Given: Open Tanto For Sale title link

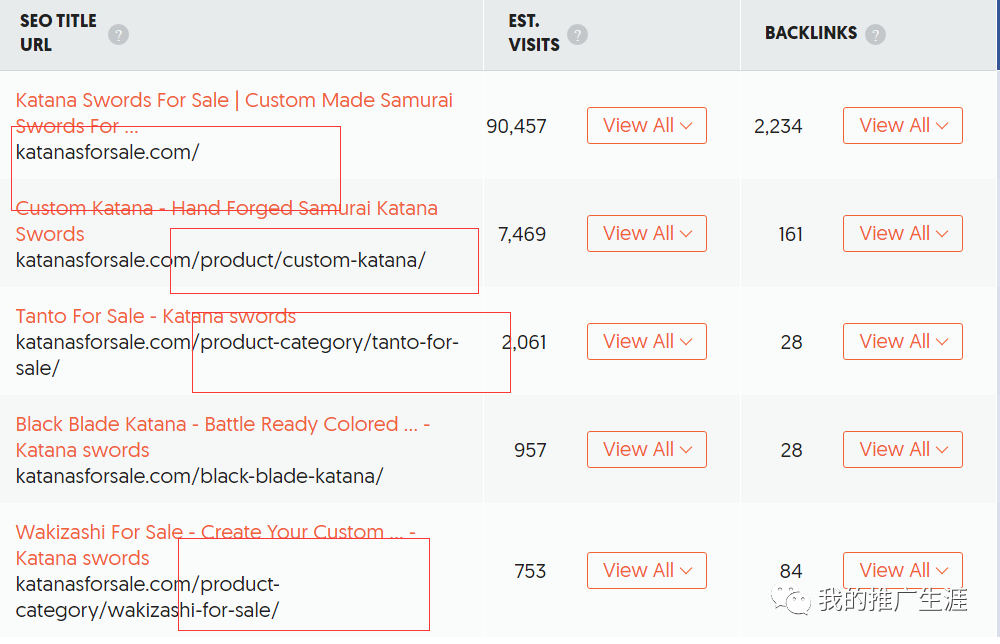Looking at the screenshot, I should pos(156,317).
